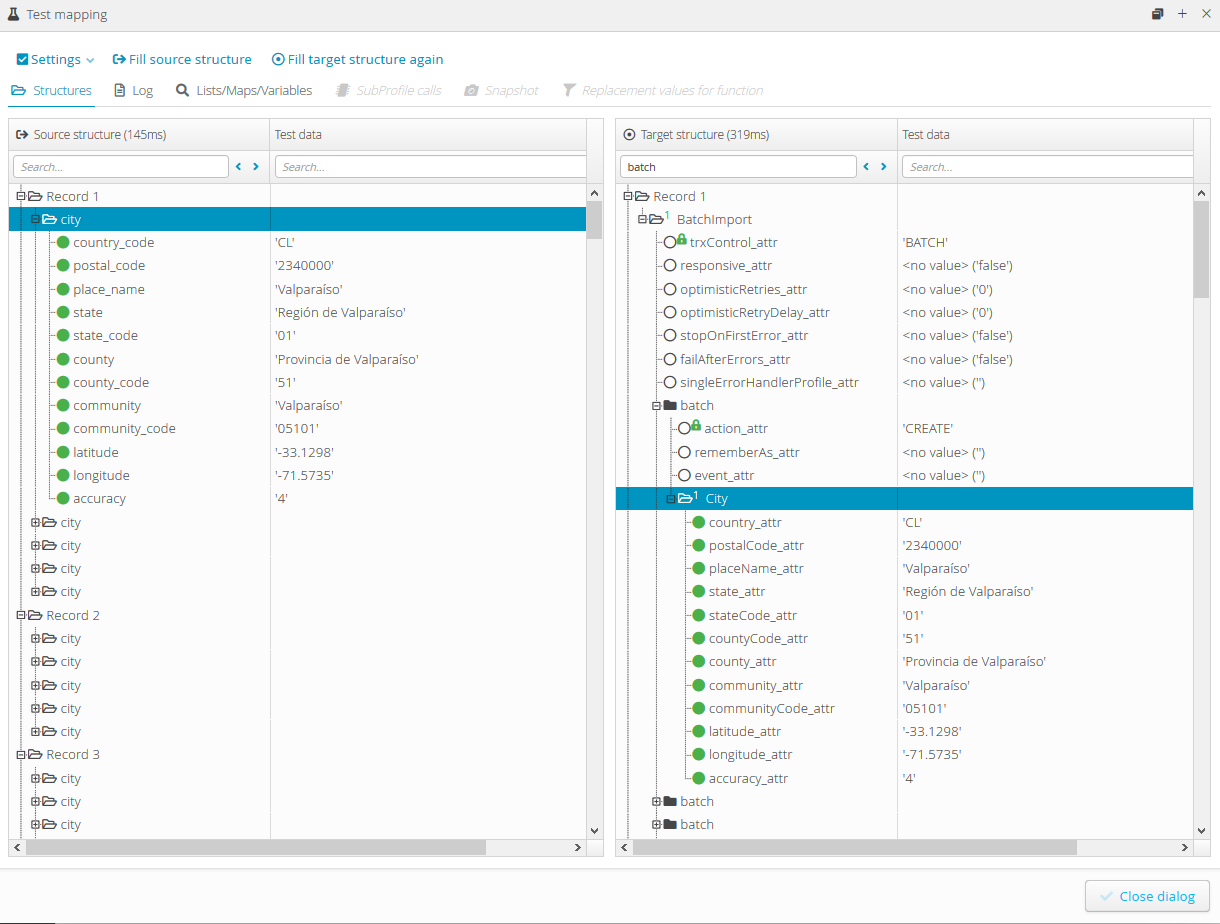The height and width of the screenshot is (924, 1220).
Task: Expand source Record 2 node
Action: 20,615
